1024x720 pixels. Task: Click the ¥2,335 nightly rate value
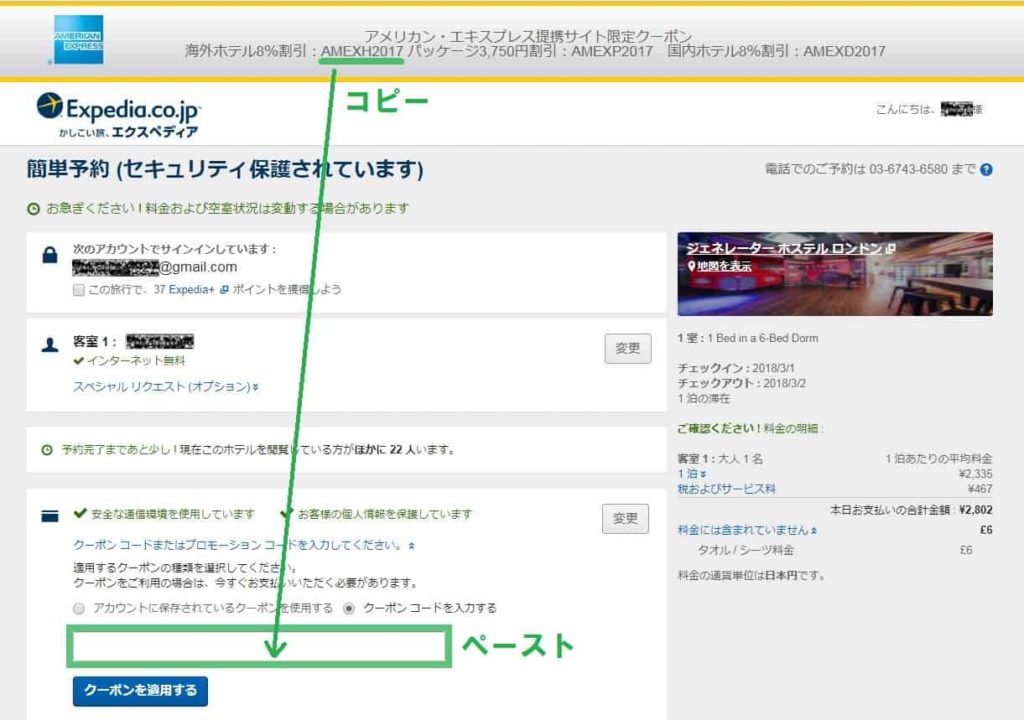coord(976,474)
